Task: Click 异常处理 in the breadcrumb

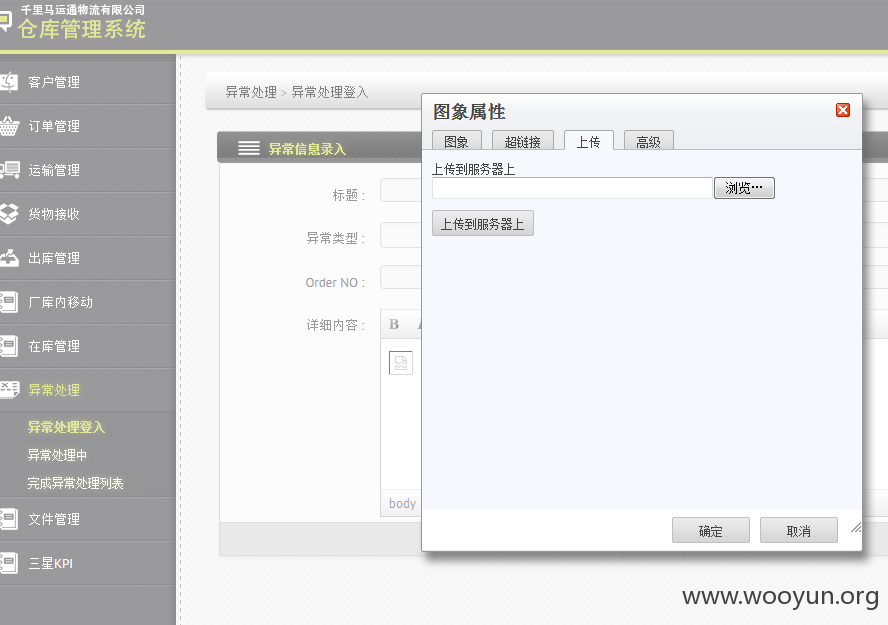Action: pyautogui.click(x=251, y=92)
